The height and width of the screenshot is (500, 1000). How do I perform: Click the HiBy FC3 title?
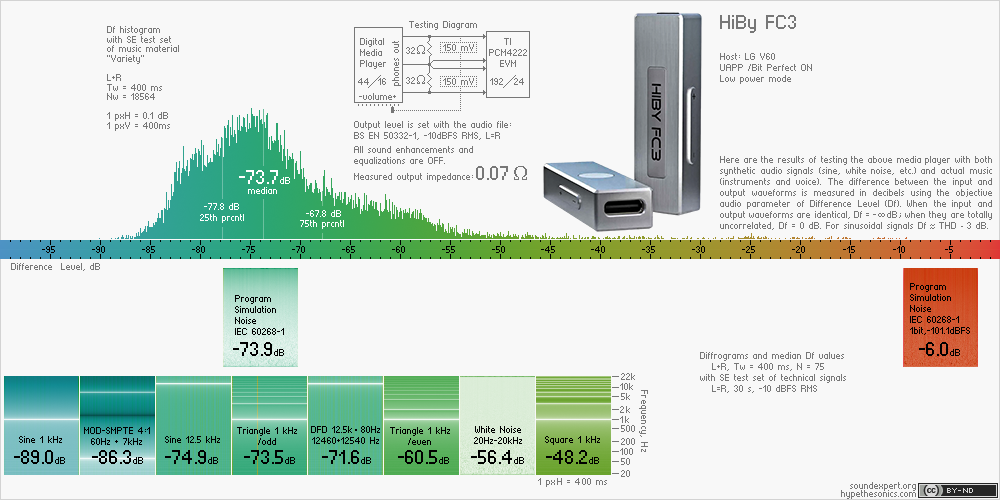coord(758,24)
